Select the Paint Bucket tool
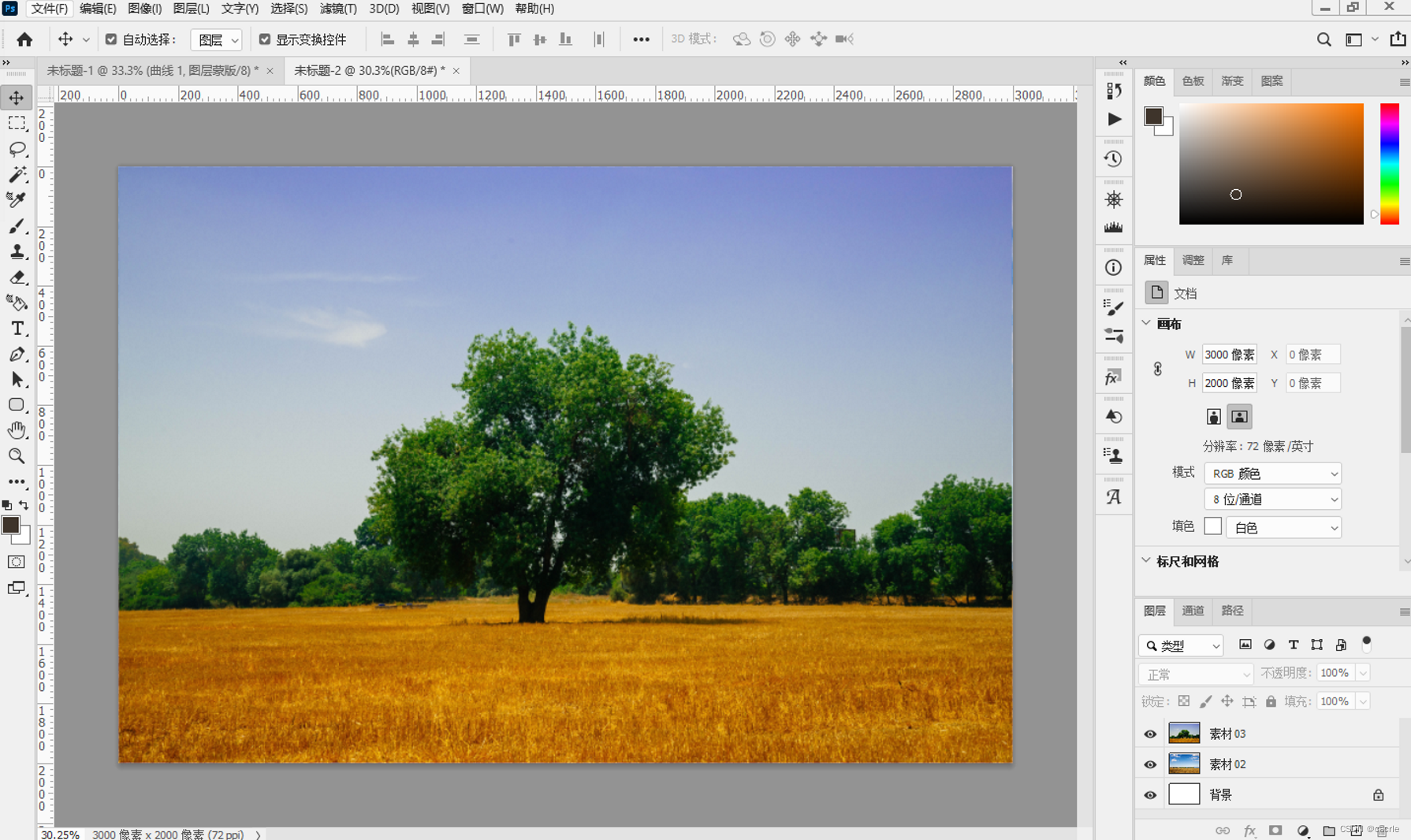This screenshot has width=1411, height=840. 17,303
